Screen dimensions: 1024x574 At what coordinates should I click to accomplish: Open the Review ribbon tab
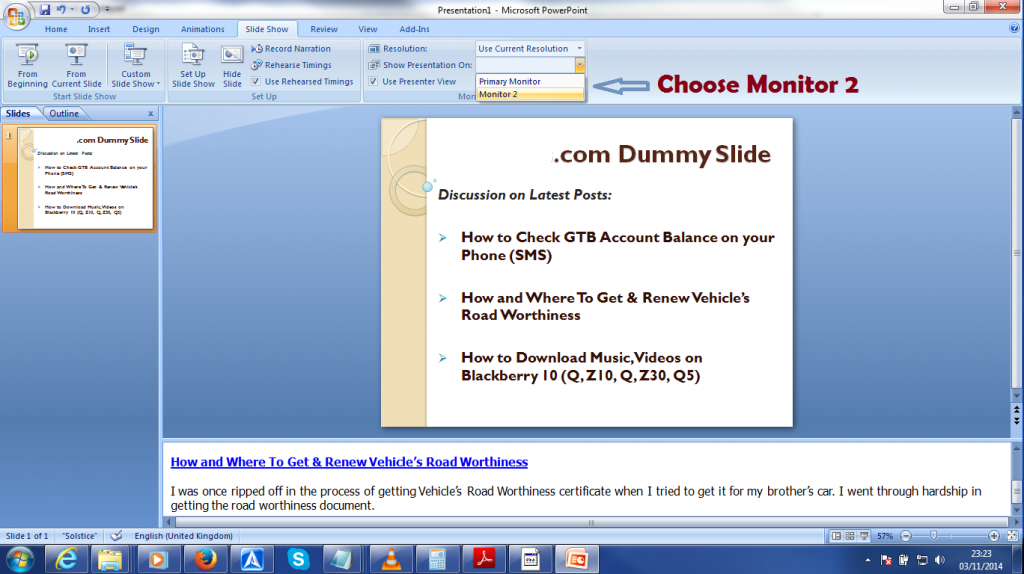[324, 29]
